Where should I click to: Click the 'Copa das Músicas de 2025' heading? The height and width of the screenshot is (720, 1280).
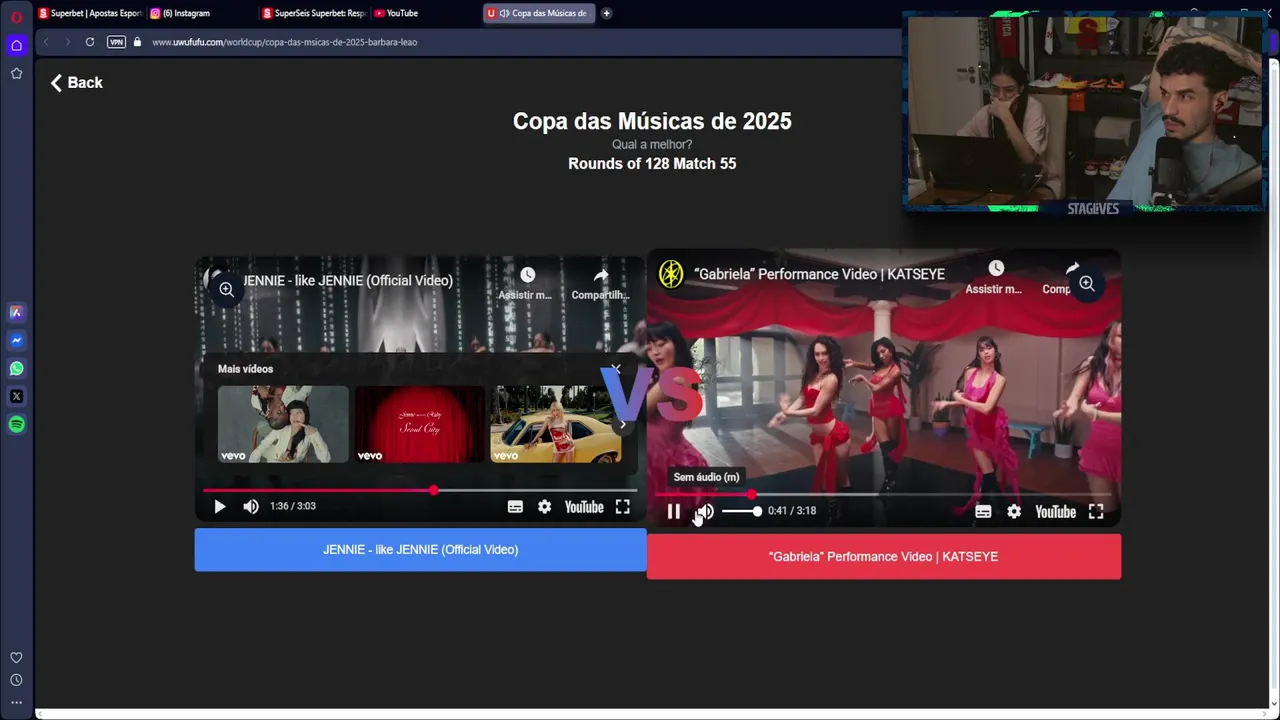pyautogui.click(x=652, y=121)
